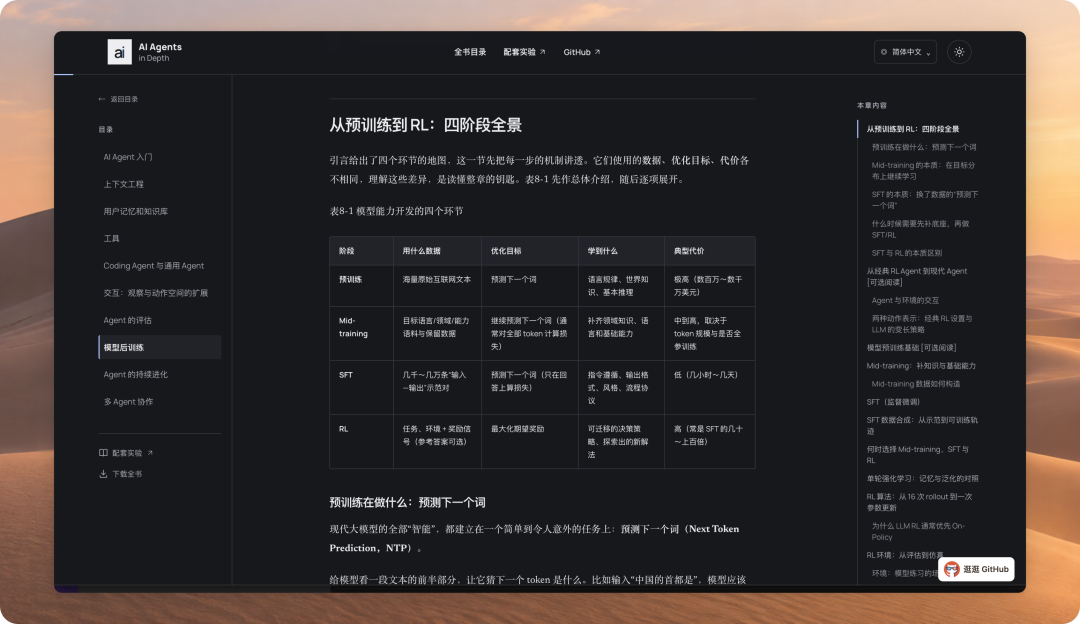Viewport: 1080px width, 624px height.
Task: Jump to 单轮强化学习 outline entry
Action: 922,478
